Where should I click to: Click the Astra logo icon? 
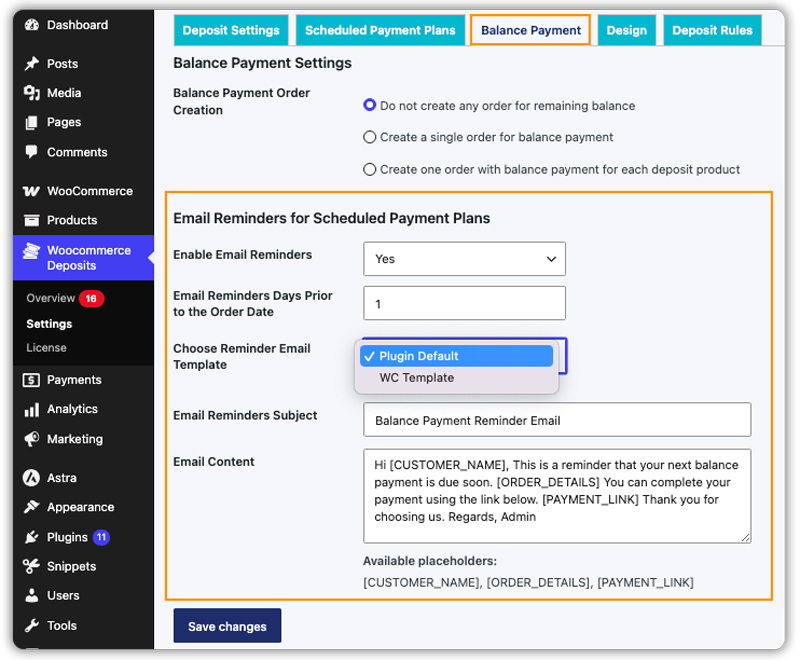click(x=31, y=478)
